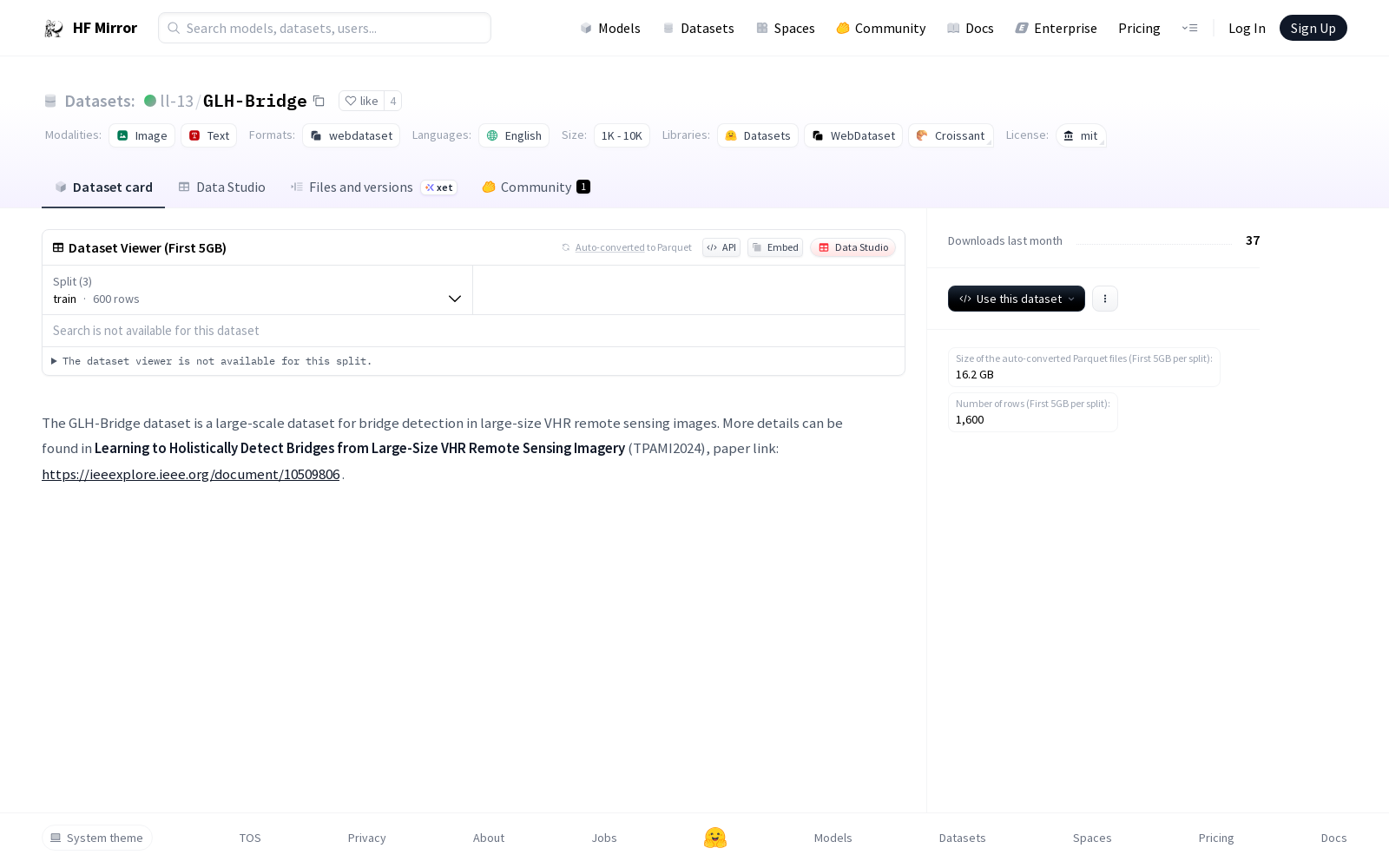This screenshot has width=1389, height=868.
Task: Click the Datasets stack icon beside title
Action: pos(50,101)
